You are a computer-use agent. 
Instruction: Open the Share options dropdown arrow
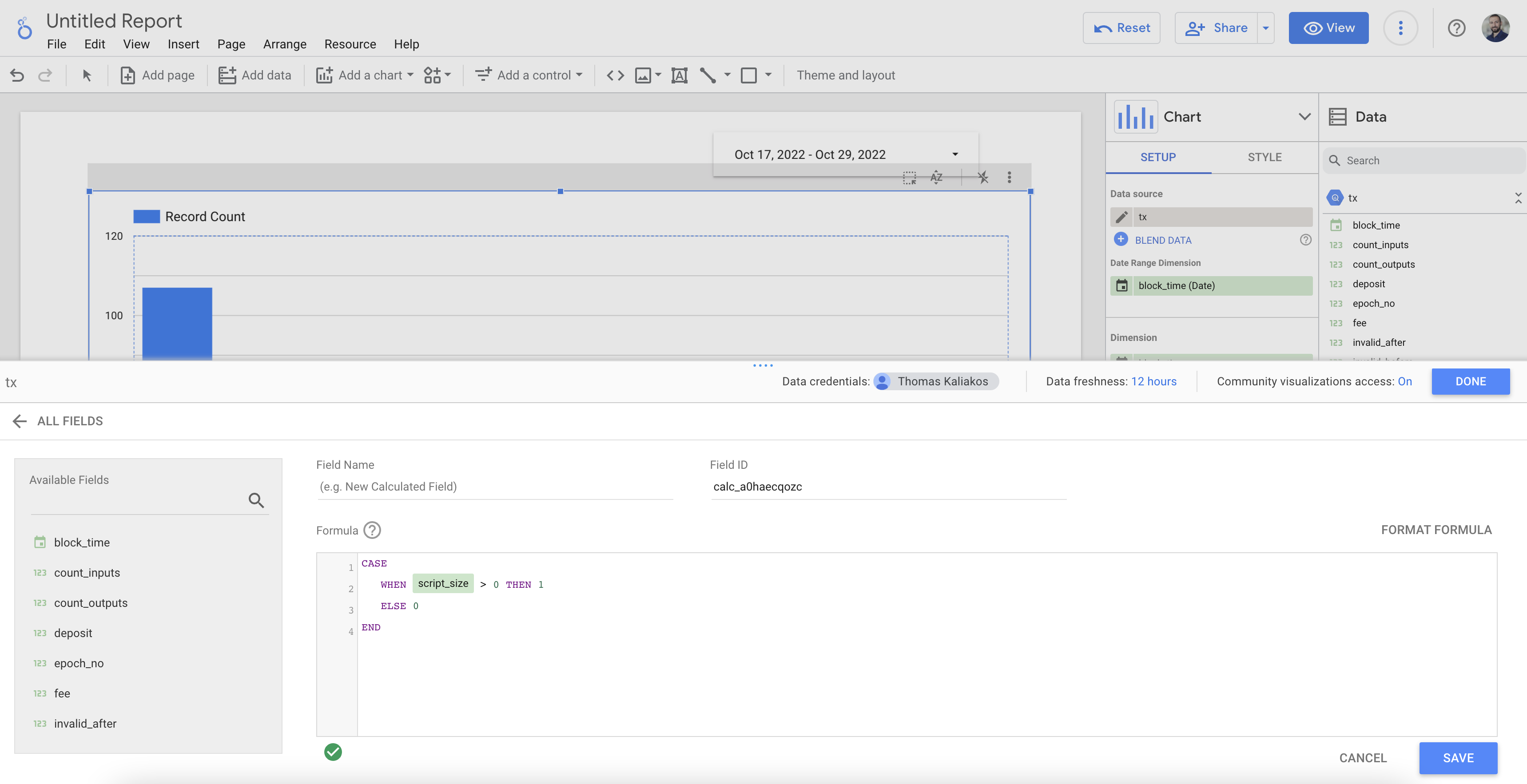point(1265,28)
